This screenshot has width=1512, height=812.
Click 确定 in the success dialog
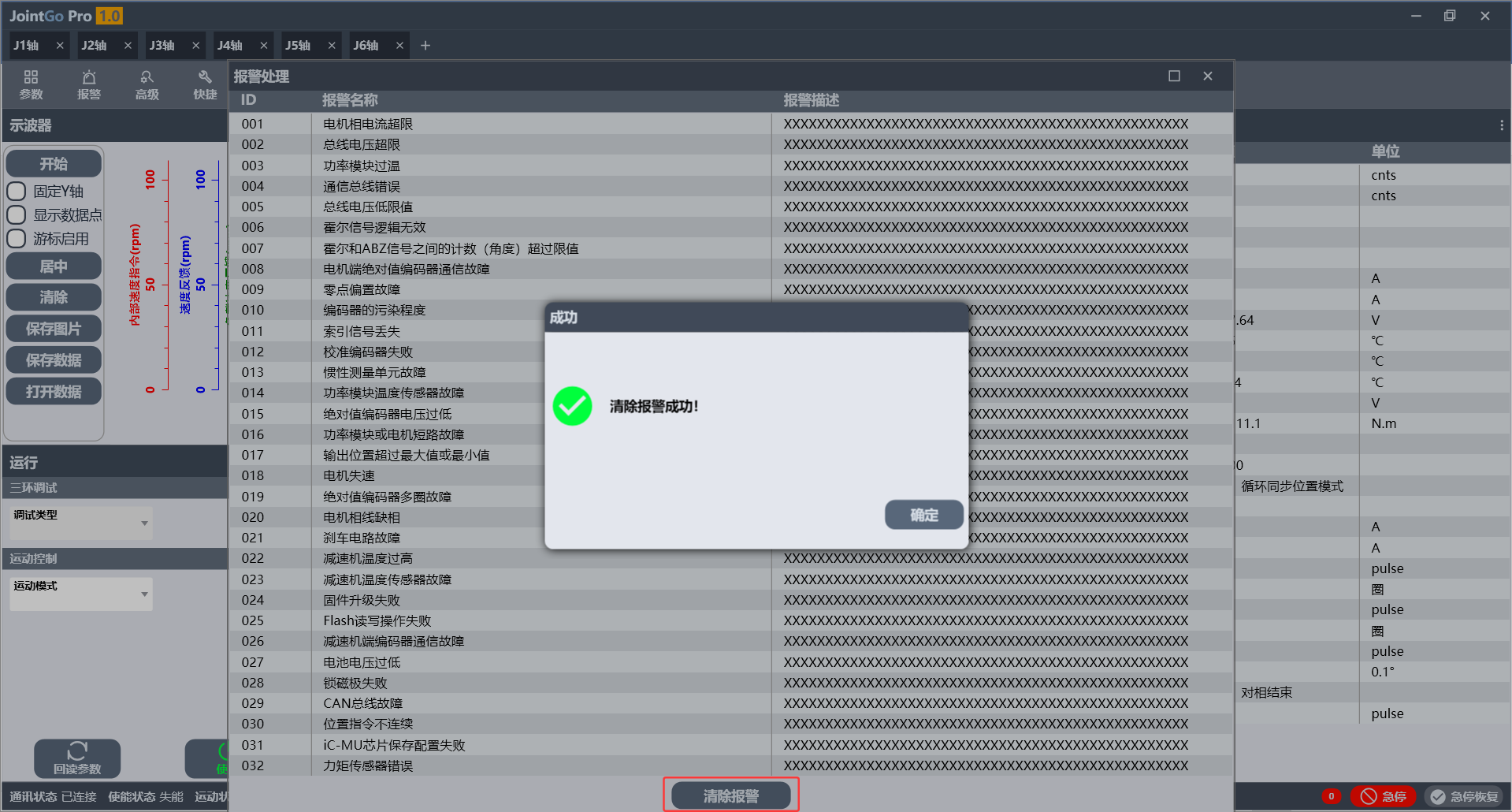924,515
